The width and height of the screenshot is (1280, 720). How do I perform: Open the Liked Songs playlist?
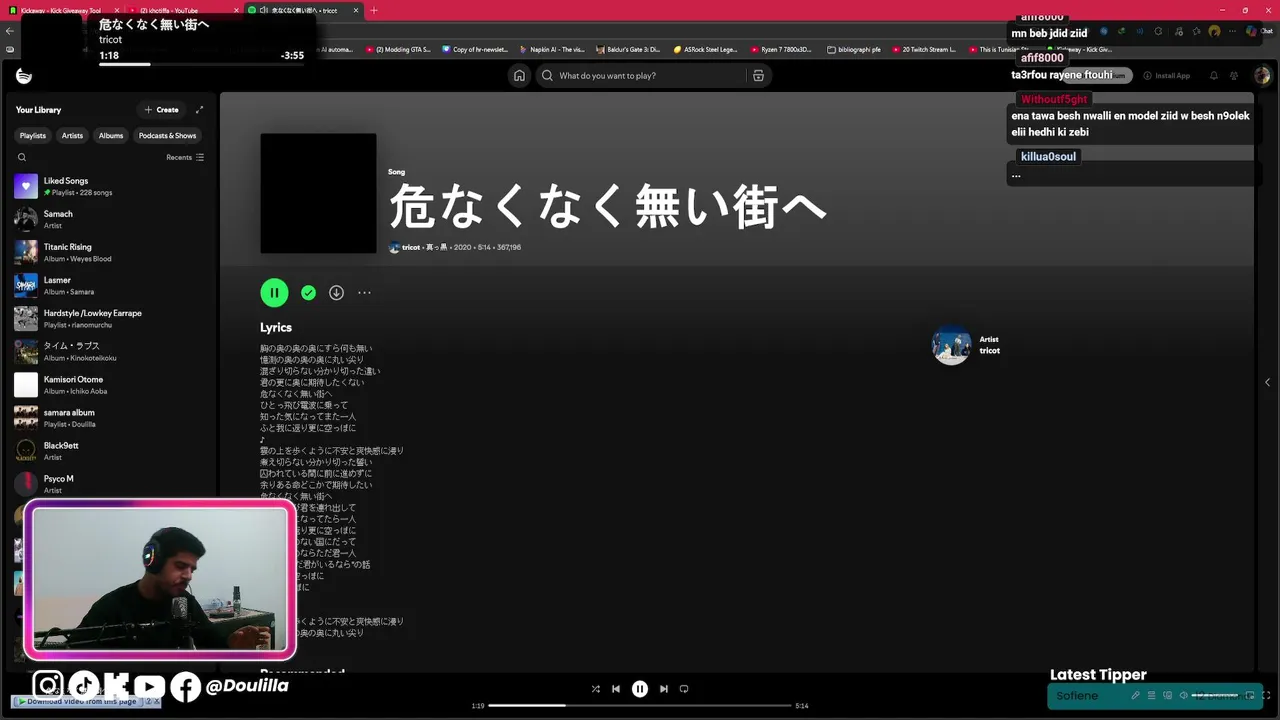[110, 186]
